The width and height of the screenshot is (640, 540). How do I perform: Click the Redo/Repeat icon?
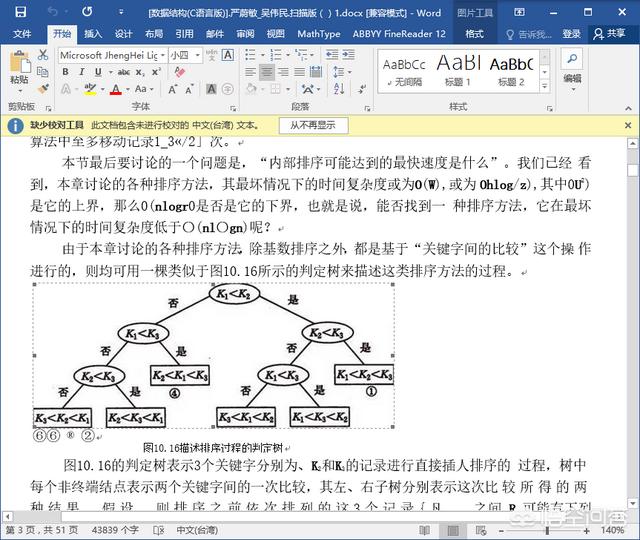click(x=87, y=11)
